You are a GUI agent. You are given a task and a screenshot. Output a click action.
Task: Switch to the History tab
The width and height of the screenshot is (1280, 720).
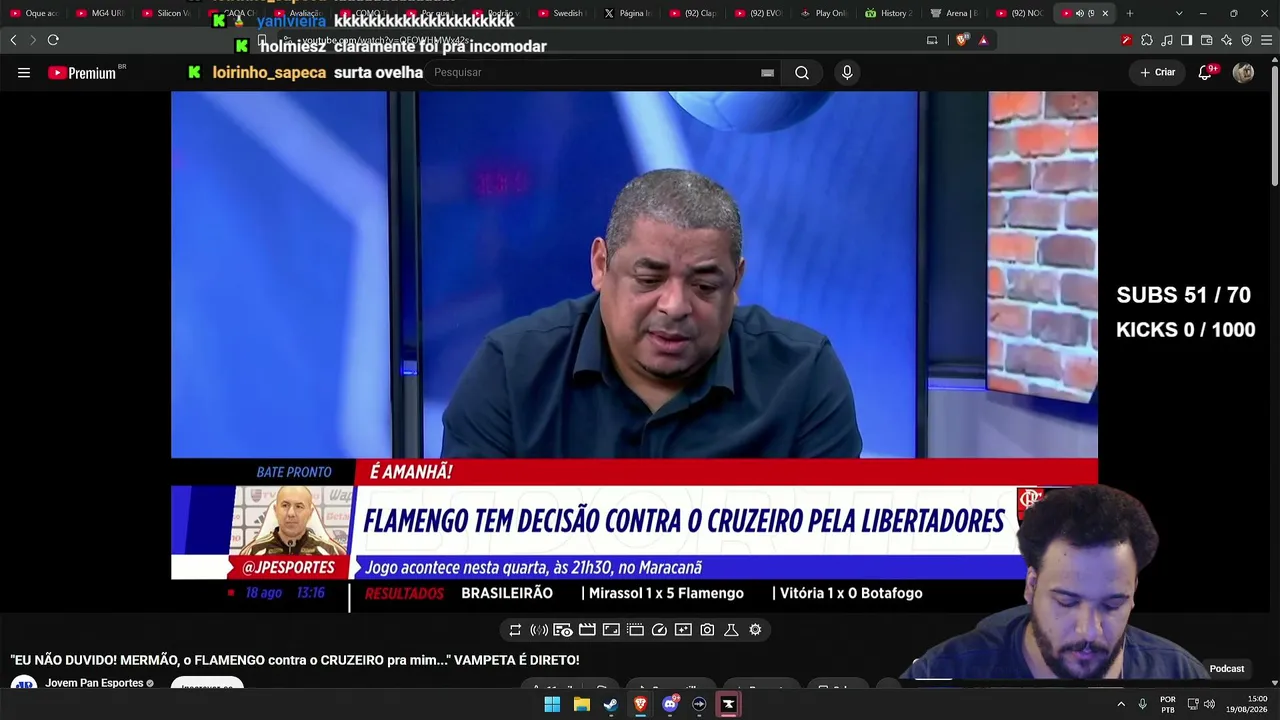(x=890, y=13)
